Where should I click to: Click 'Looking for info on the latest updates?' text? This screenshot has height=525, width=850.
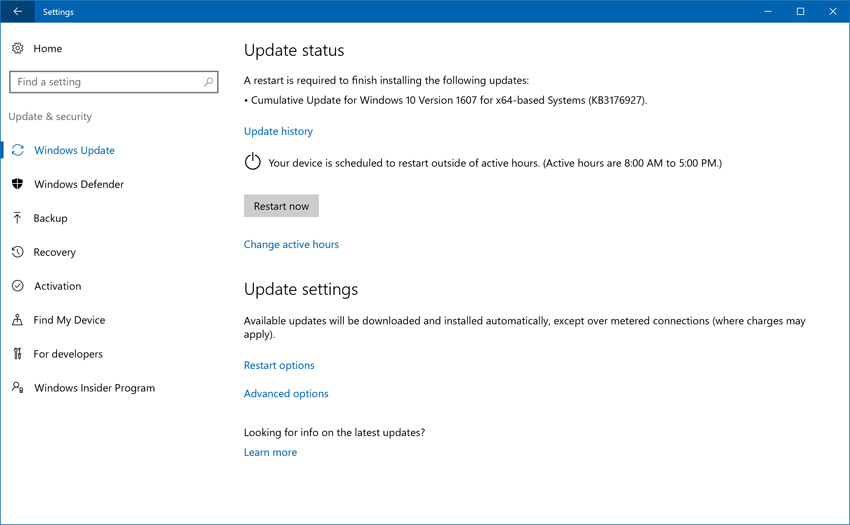coord(334,432)
